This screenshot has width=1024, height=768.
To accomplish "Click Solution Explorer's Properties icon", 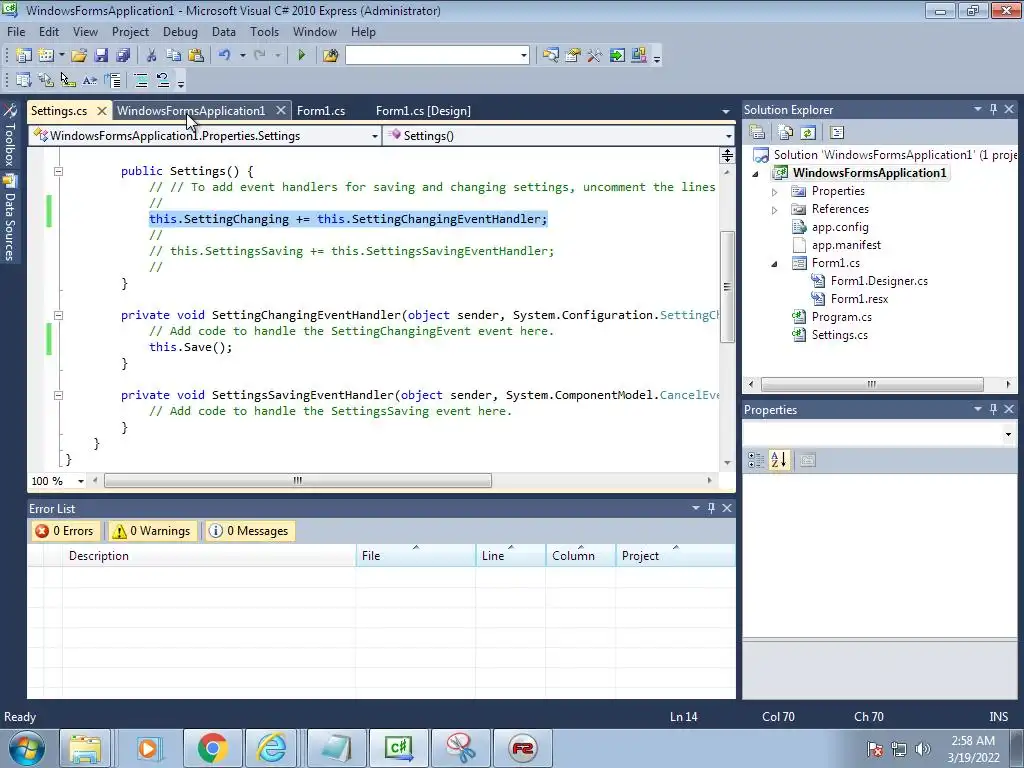I will [x=757, y=133].
